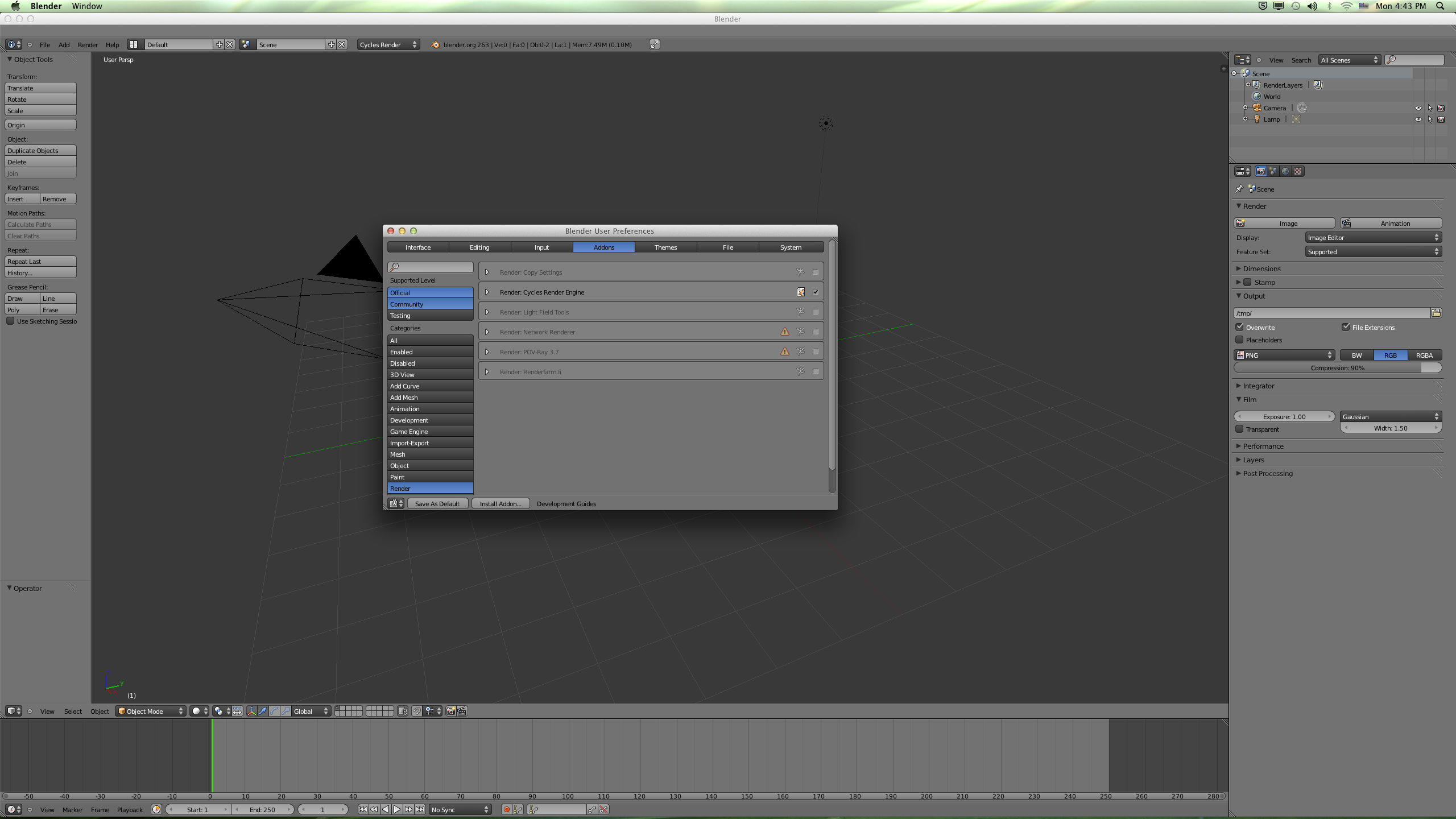The width and height of the screenshot is (1456, 819).
Task: Click warning icon on Network Renderer addon
Action: click(x=785, y=332)
